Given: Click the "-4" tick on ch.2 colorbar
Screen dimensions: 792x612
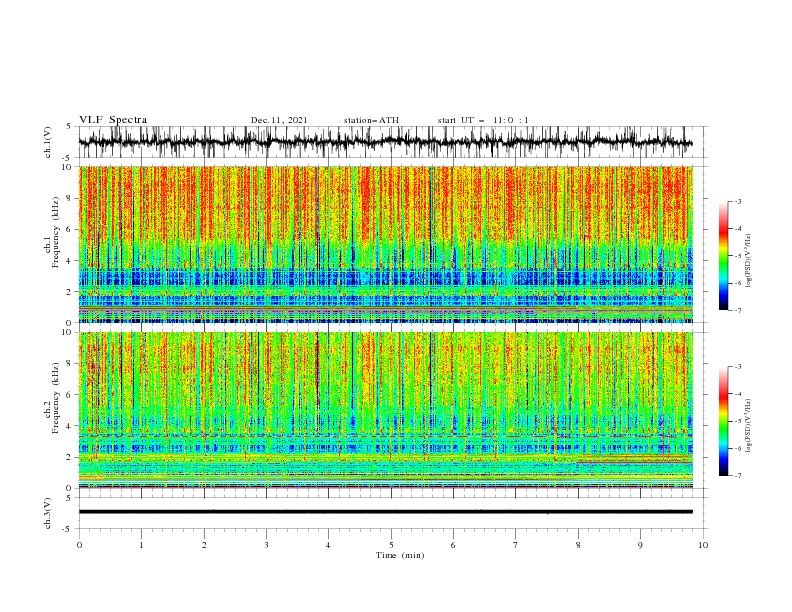Looking at the screenshot, I should point(738,394).
